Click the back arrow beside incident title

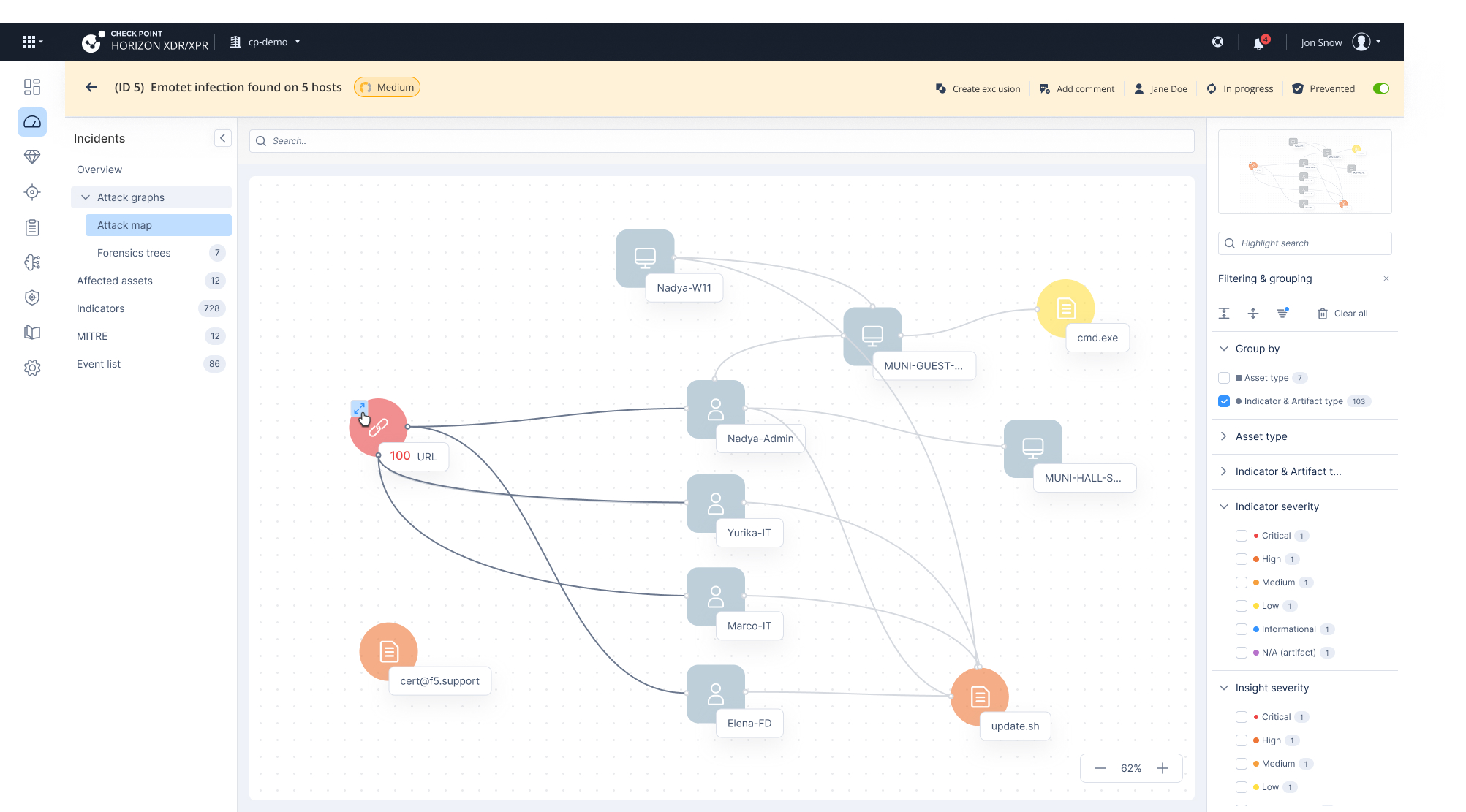pyautogui.click(x=91, y=87)
